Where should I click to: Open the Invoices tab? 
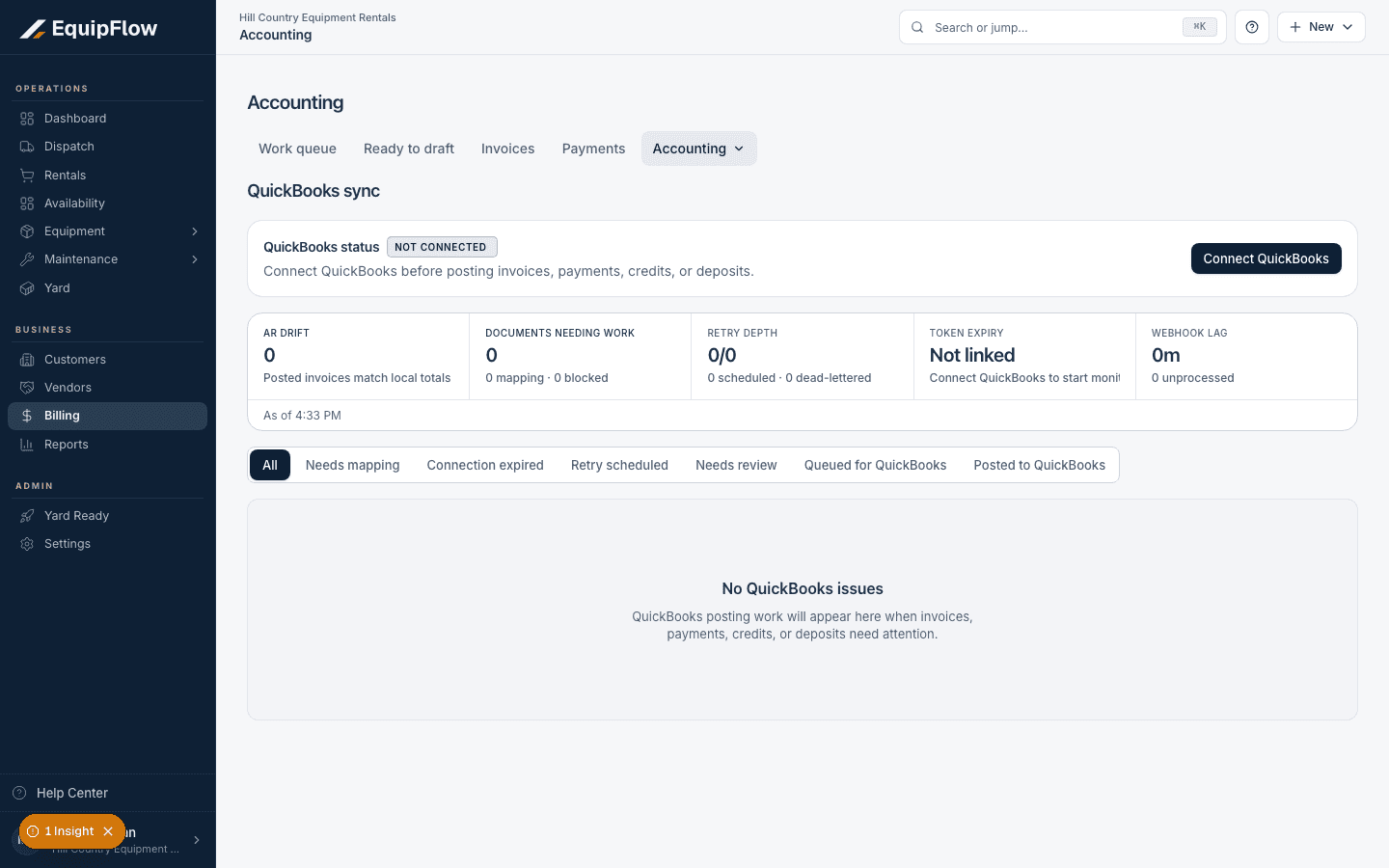[508, 149]
